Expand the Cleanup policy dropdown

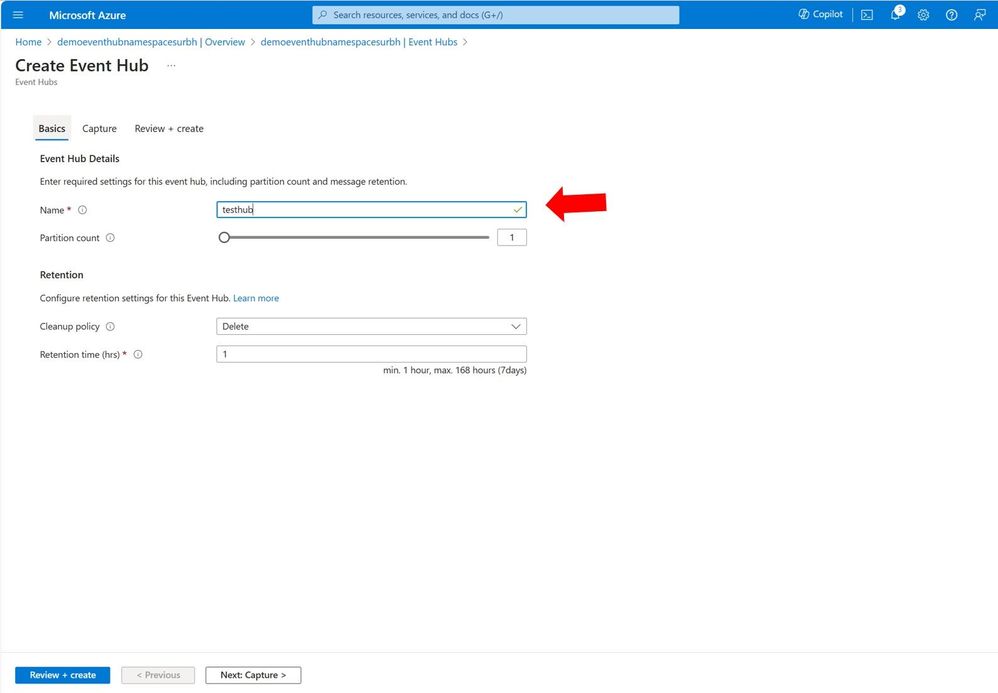coord(371,326)
